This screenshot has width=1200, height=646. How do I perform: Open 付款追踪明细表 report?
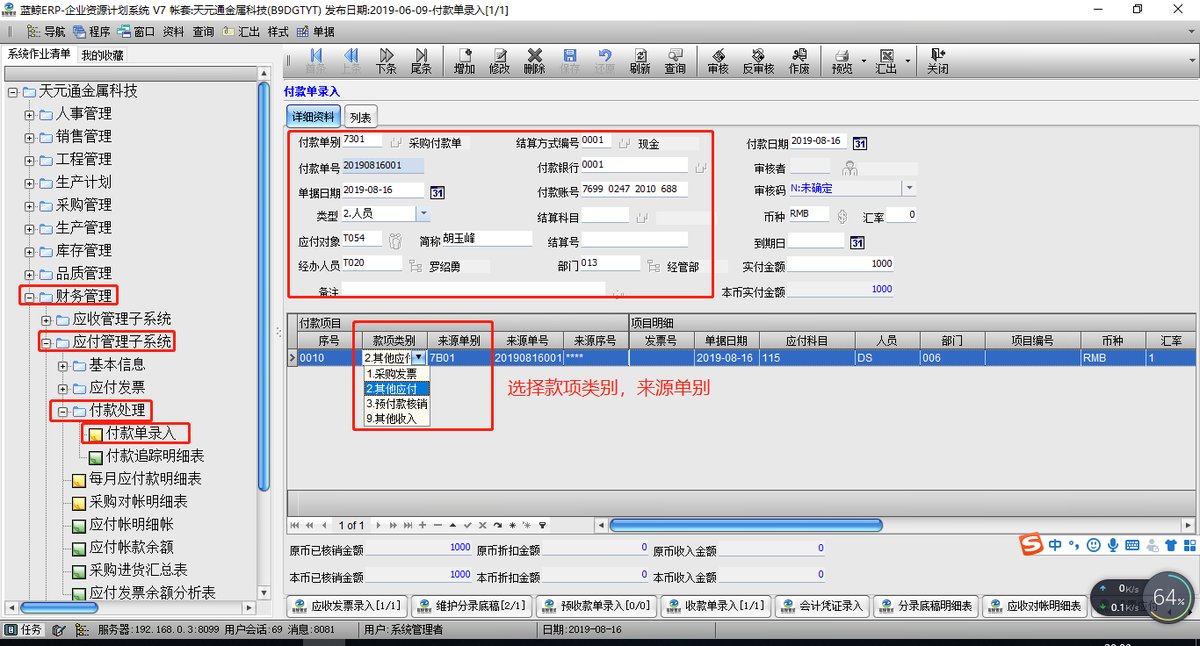[146, 456]
